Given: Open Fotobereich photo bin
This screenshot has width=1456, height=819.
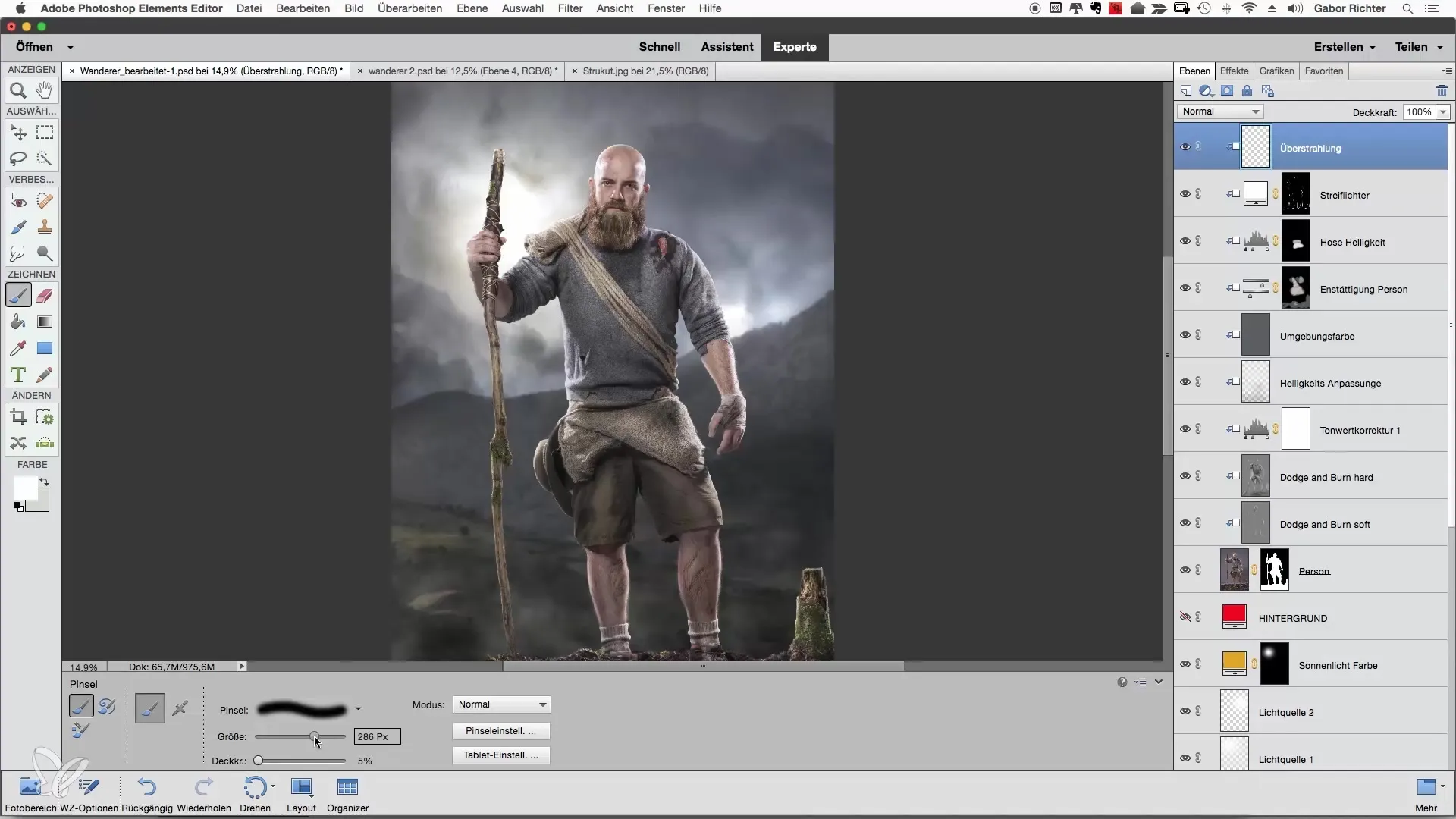Looking at the screenshot, I should click(30, 794).
